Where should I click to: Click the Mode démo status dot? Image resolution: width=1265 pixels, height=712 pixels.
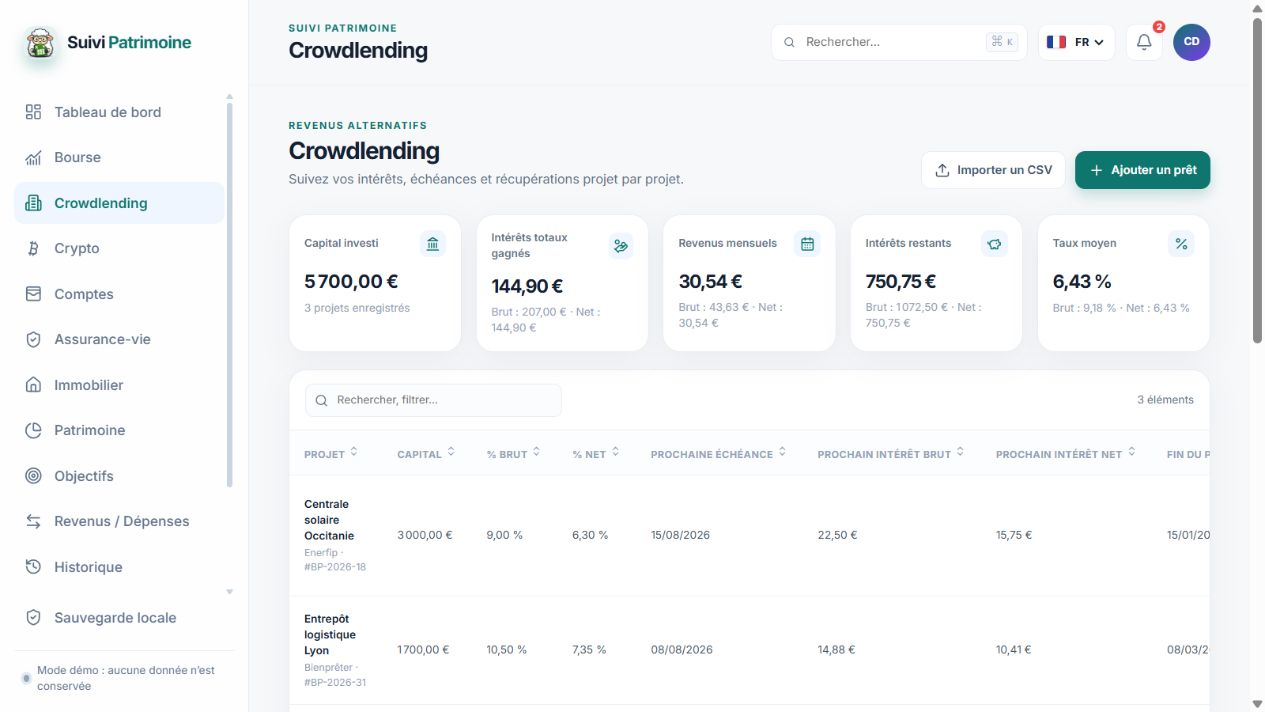tap(26, 678)
